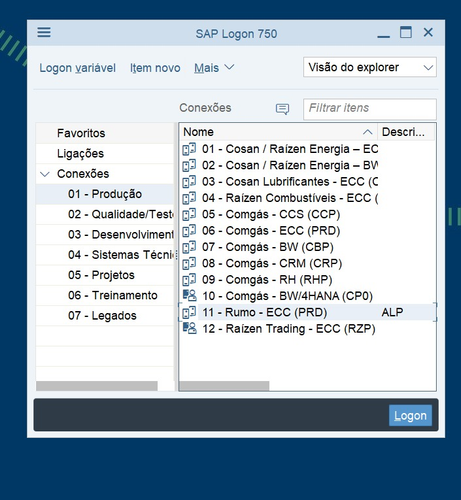Image resolution: width=461 pixels, height=500 pixels.
Task: Select row '06 - Comgás - ECC (PRD)'
Action: (x=307, y=231)
